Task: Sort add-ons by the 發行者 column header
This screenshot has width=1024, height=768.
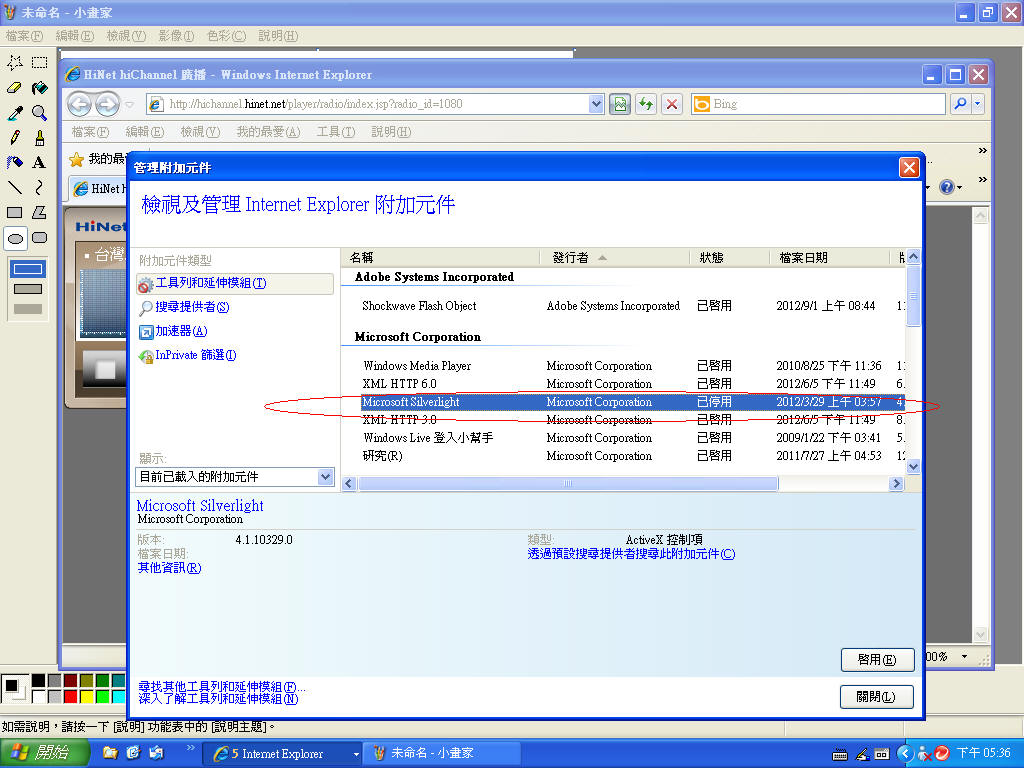Action: [x=614, y=258]
